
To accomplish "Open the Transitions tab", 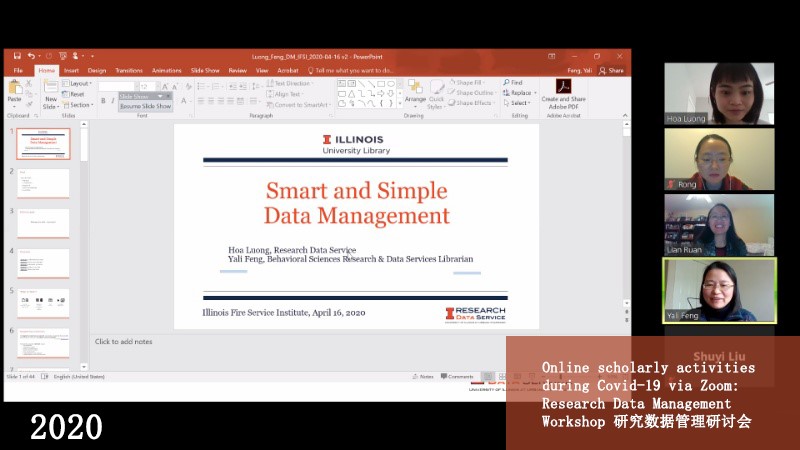I will pyautogui.click(x=129, y=70).
